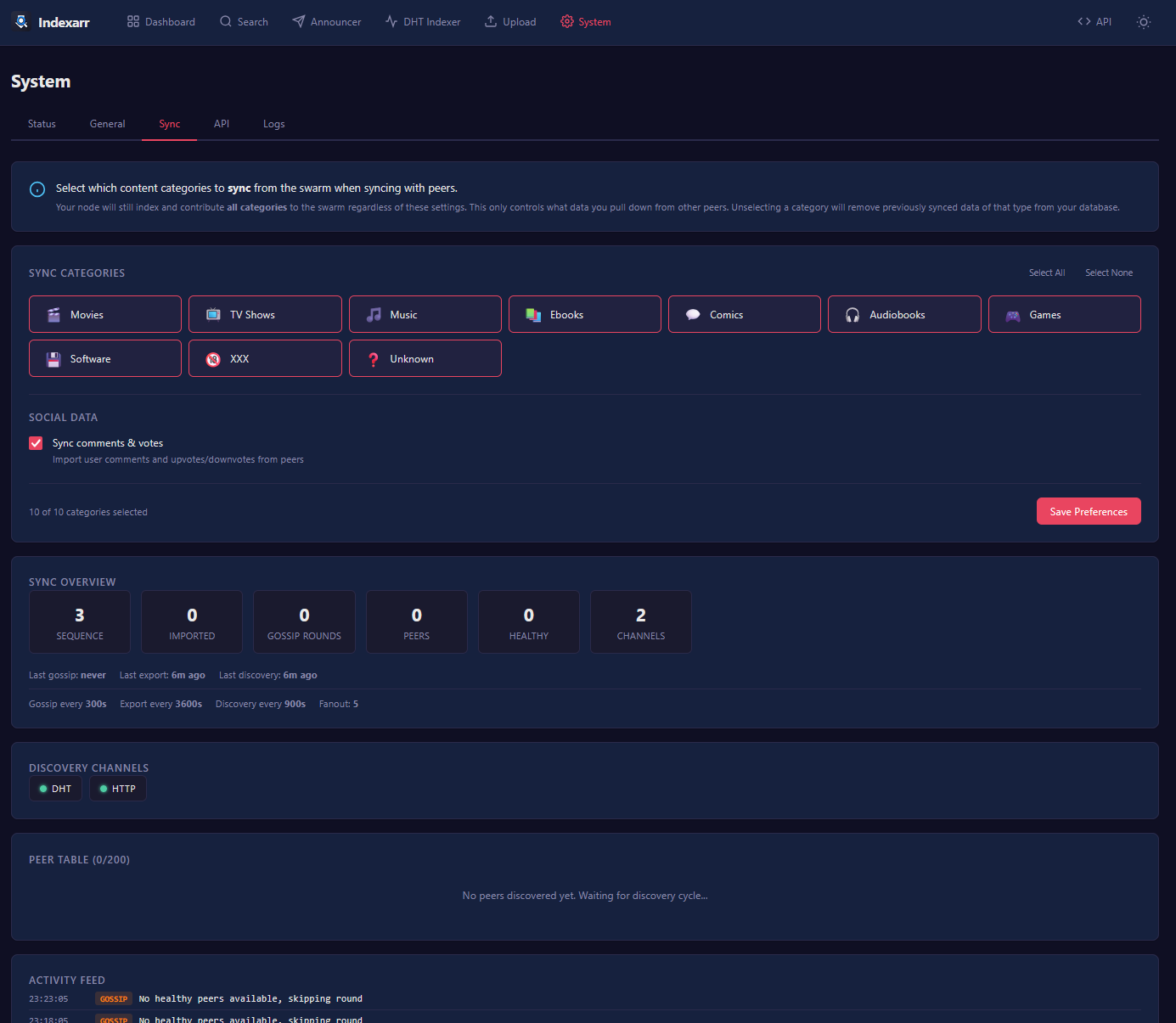Click the Indexarr logo icon
This screenshot has height=1023, width=1176.
click(x=21, y=22)
